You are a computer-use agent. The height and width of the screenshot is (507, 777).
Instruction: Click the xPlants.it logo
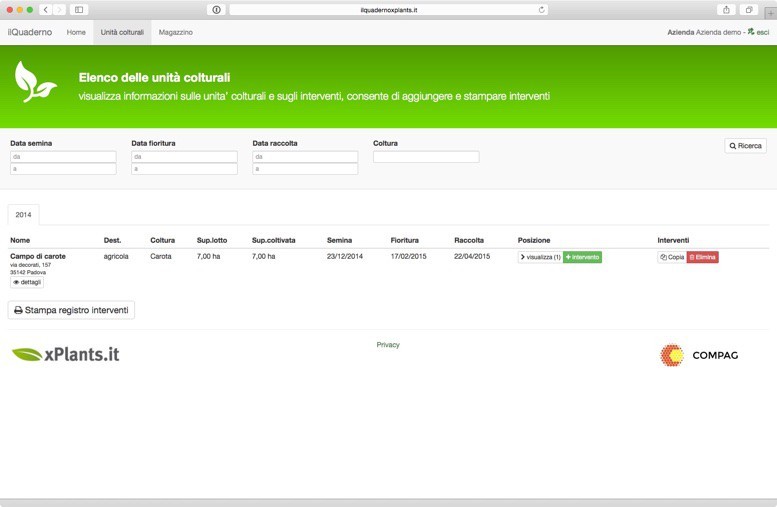point(65,354)
